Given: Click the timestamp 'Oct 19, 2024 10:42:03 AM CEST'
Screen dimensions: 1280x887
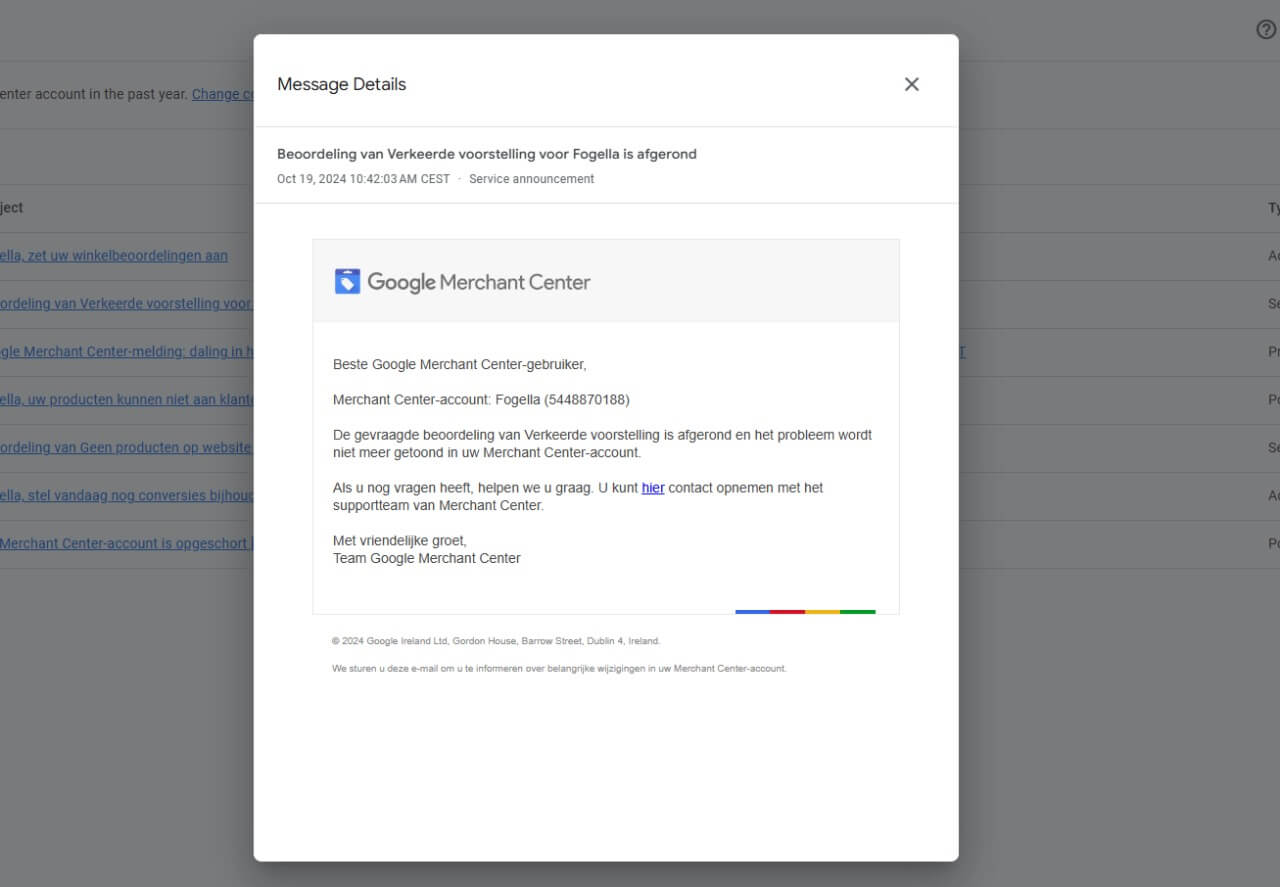Looking at the screenshot, I should [363, 179].
